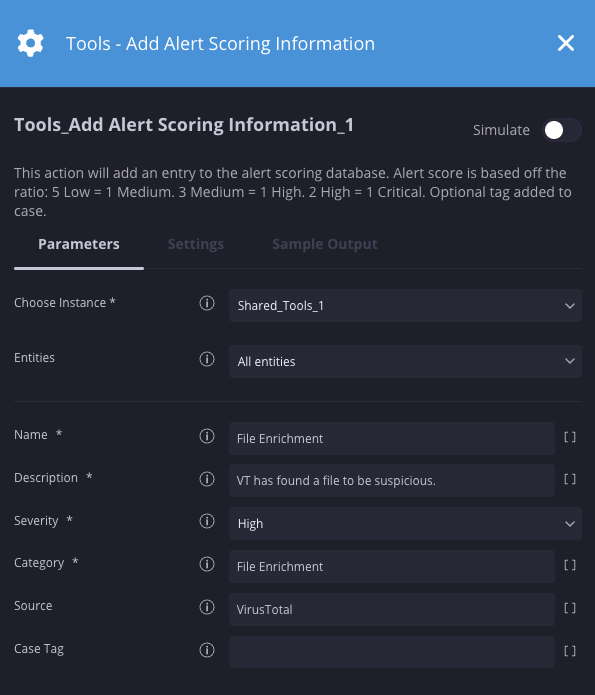Click info icon next to Category
The width and height of the screenshot is (595, 695).
click(207, 564)
